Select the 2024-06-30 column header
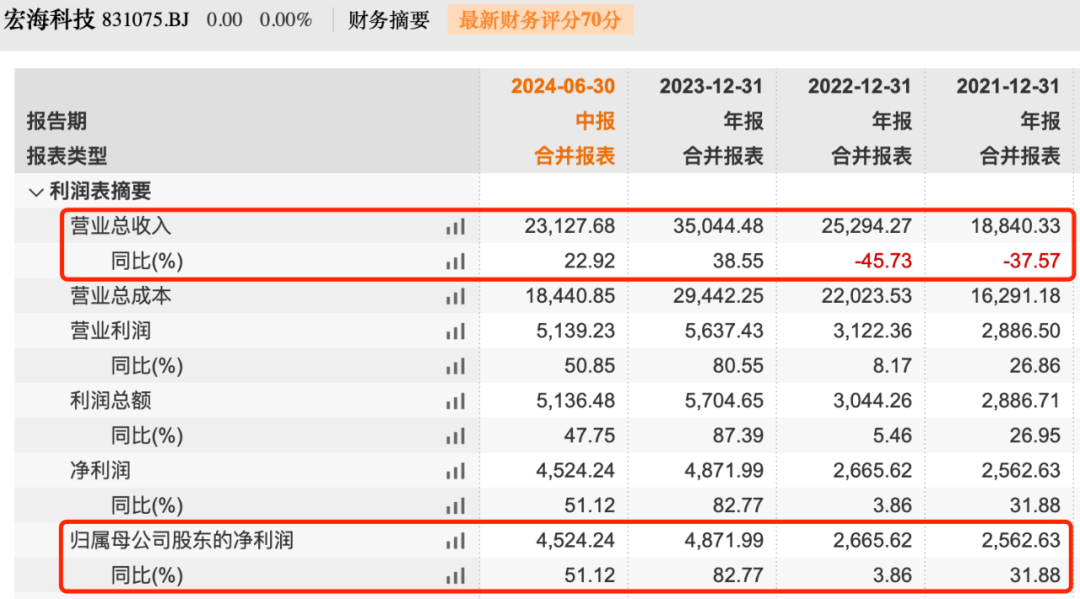Screen dimensions: 1080x599 click(563, 86)
